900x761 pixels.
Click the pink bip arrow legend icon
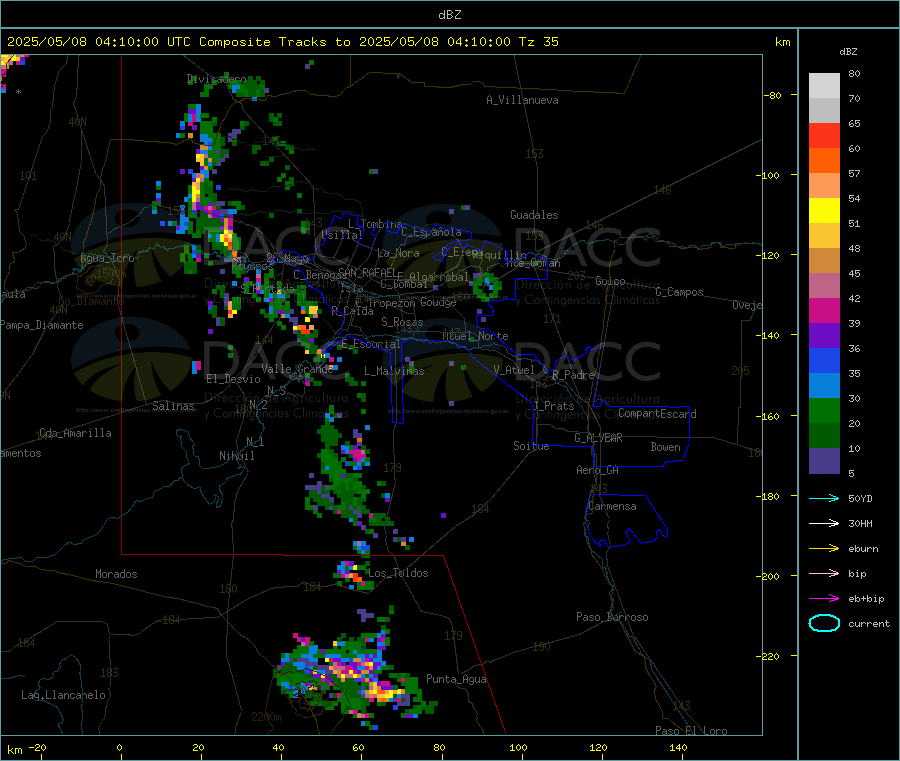[824, 573]
